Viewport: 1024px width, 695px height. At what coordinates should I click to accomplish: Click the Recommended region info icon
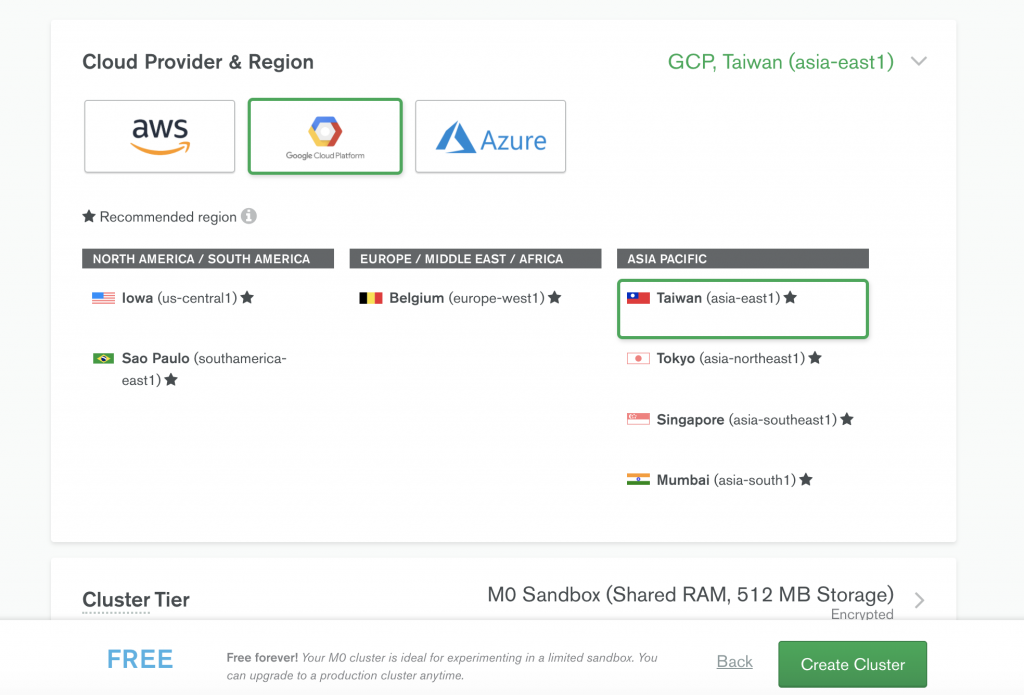coord(249,216)
